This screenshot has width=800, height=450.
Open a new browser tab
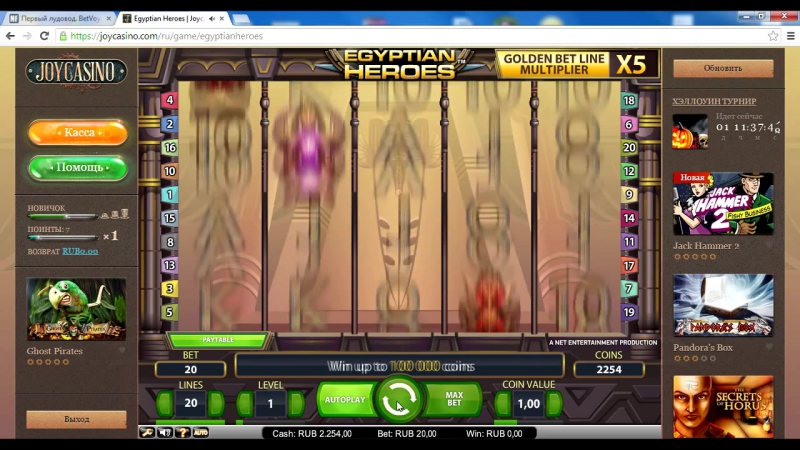(x=241, y=19)
